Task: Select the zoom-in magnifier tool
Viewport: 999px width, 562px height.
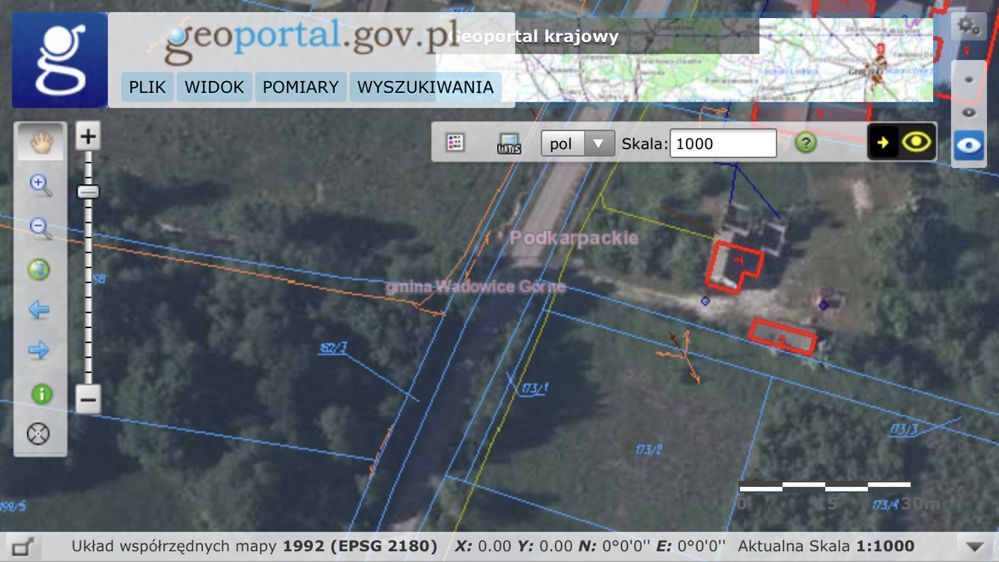Action: [x=40, y=185]
